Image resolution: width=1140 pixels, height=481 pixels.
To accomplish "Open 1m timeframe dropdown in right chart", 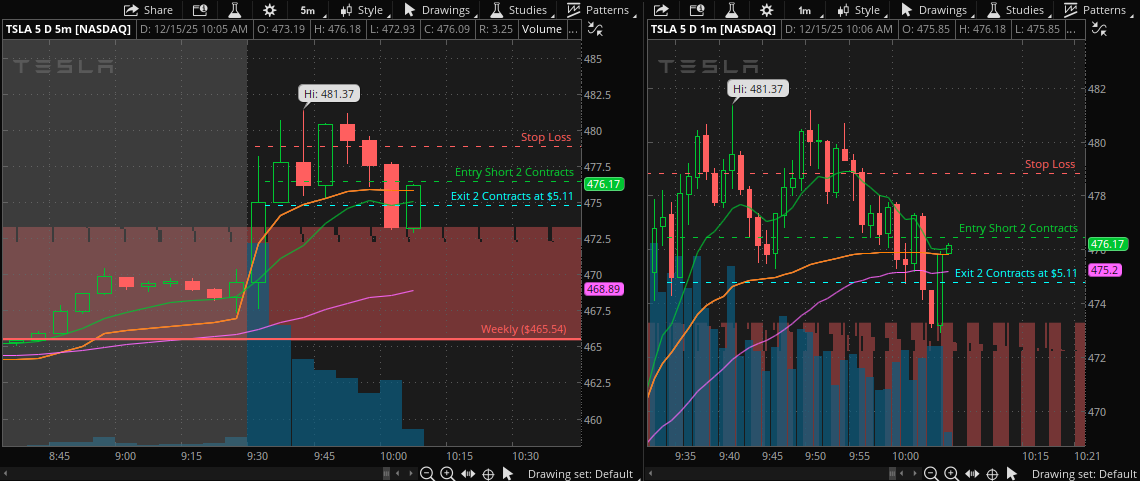I will [x=809, y=10].
